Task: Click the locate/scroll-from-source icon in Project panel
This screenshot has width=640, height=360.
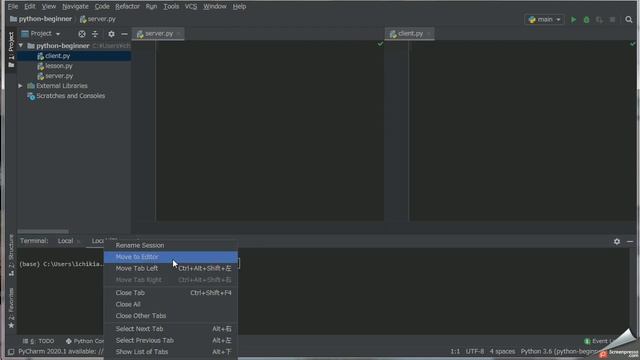Action: coord(82,34)
